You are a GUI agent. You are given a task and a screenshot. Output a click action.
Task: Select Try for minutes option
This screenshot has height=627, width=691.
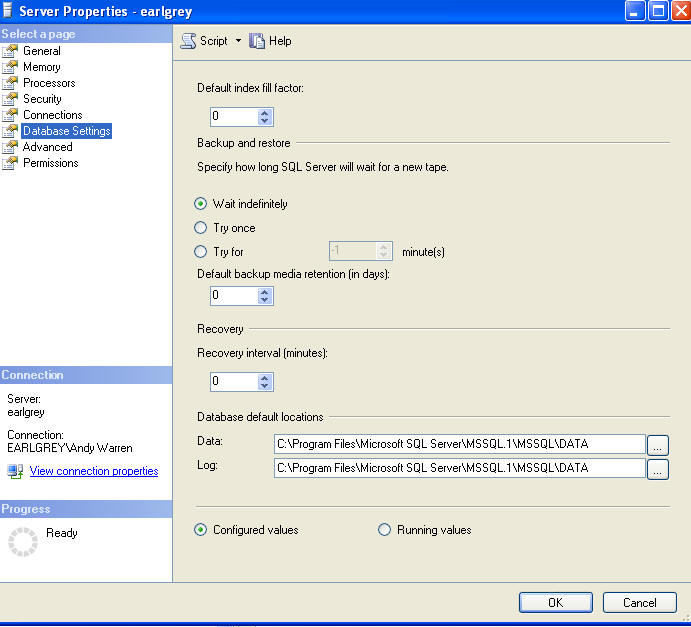(201, 252)
